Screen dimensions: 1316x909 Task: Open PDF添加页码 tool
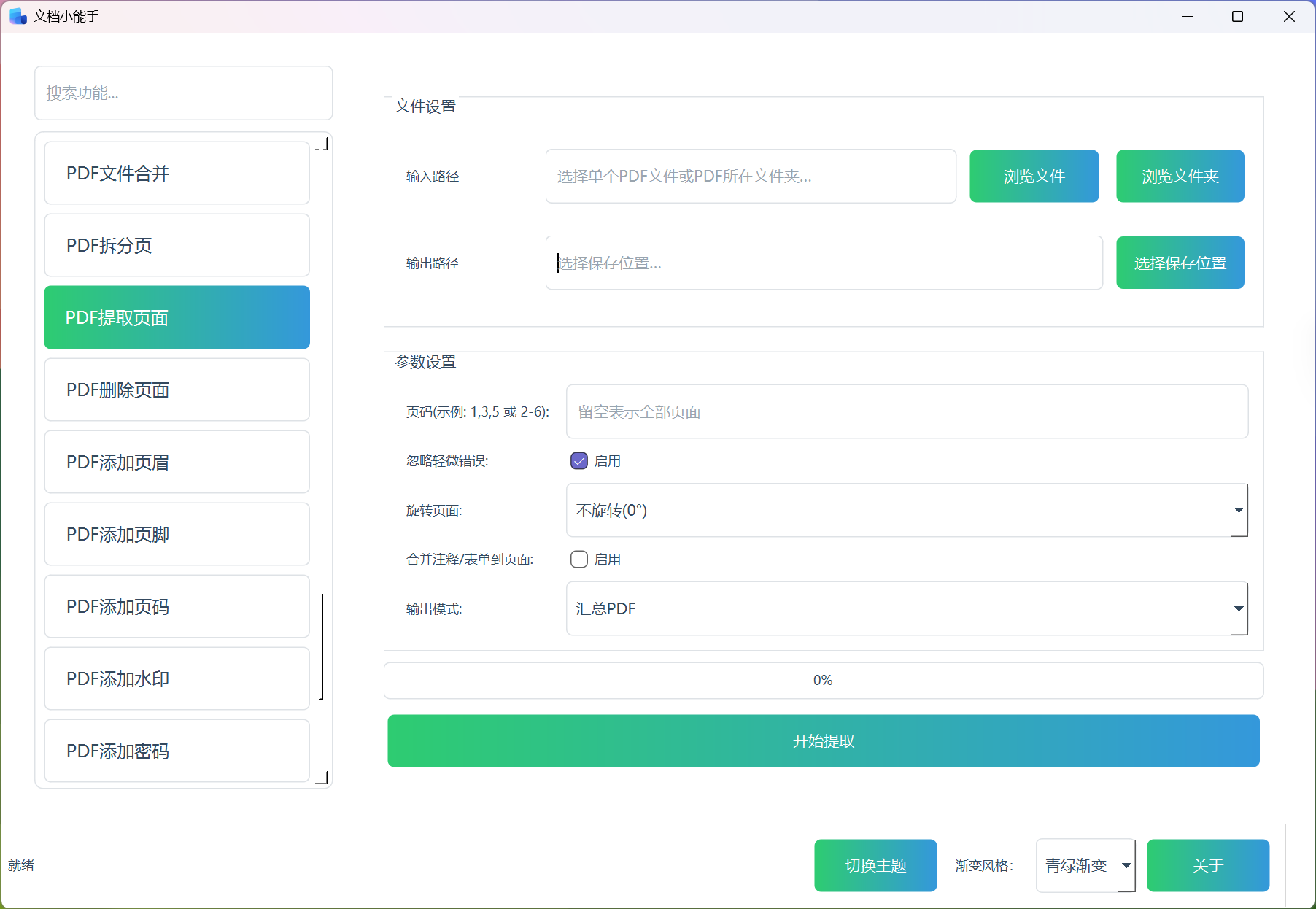[x=177, y=606]
